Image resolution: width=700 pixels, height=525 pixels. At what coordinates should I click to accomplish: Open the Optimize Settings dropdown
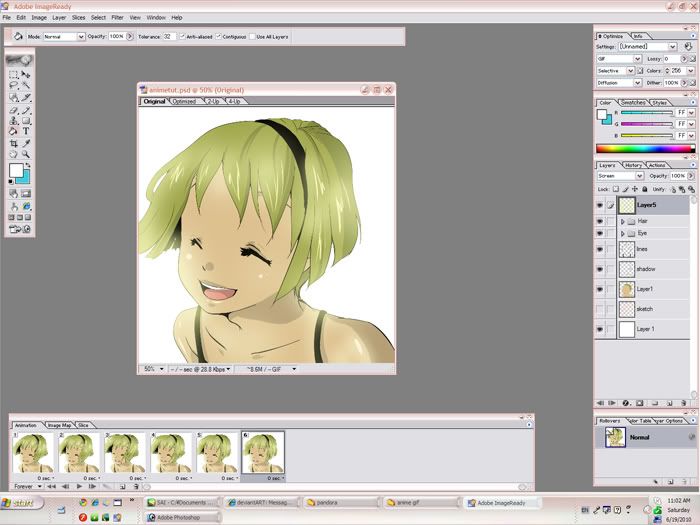click(648, 46)
